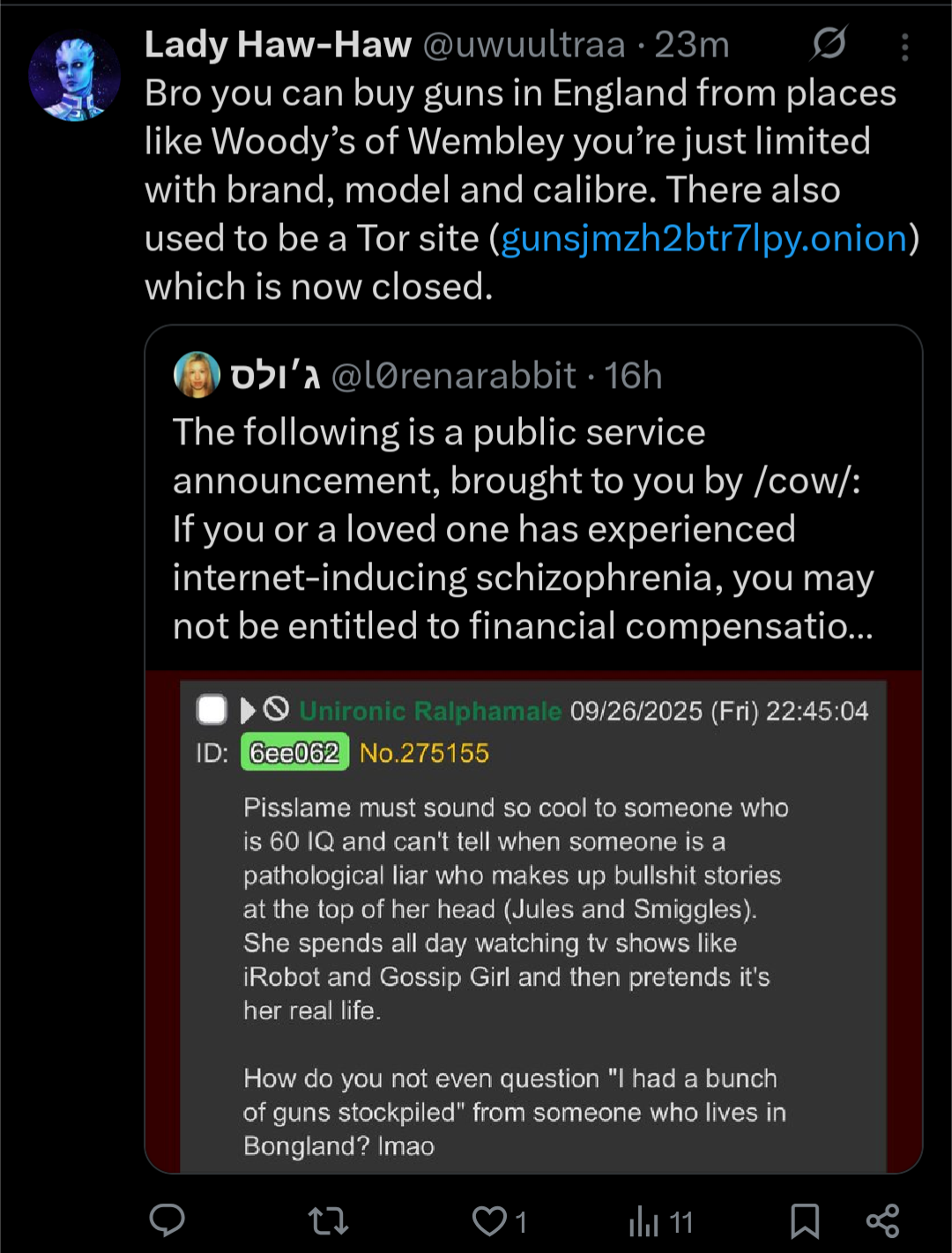This screenshot has height=1253, width=952.
Task: Open post number No.275155
Action: click(x=424, y=753)
